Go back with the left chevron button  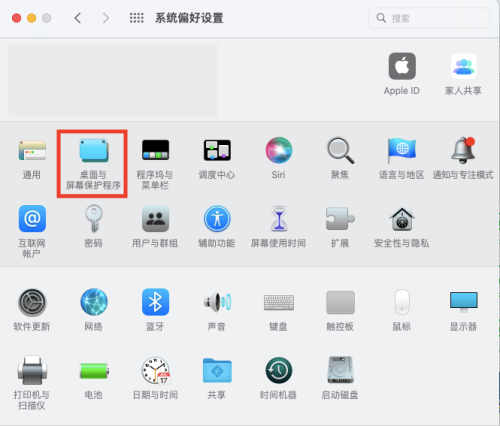(78, 18)
